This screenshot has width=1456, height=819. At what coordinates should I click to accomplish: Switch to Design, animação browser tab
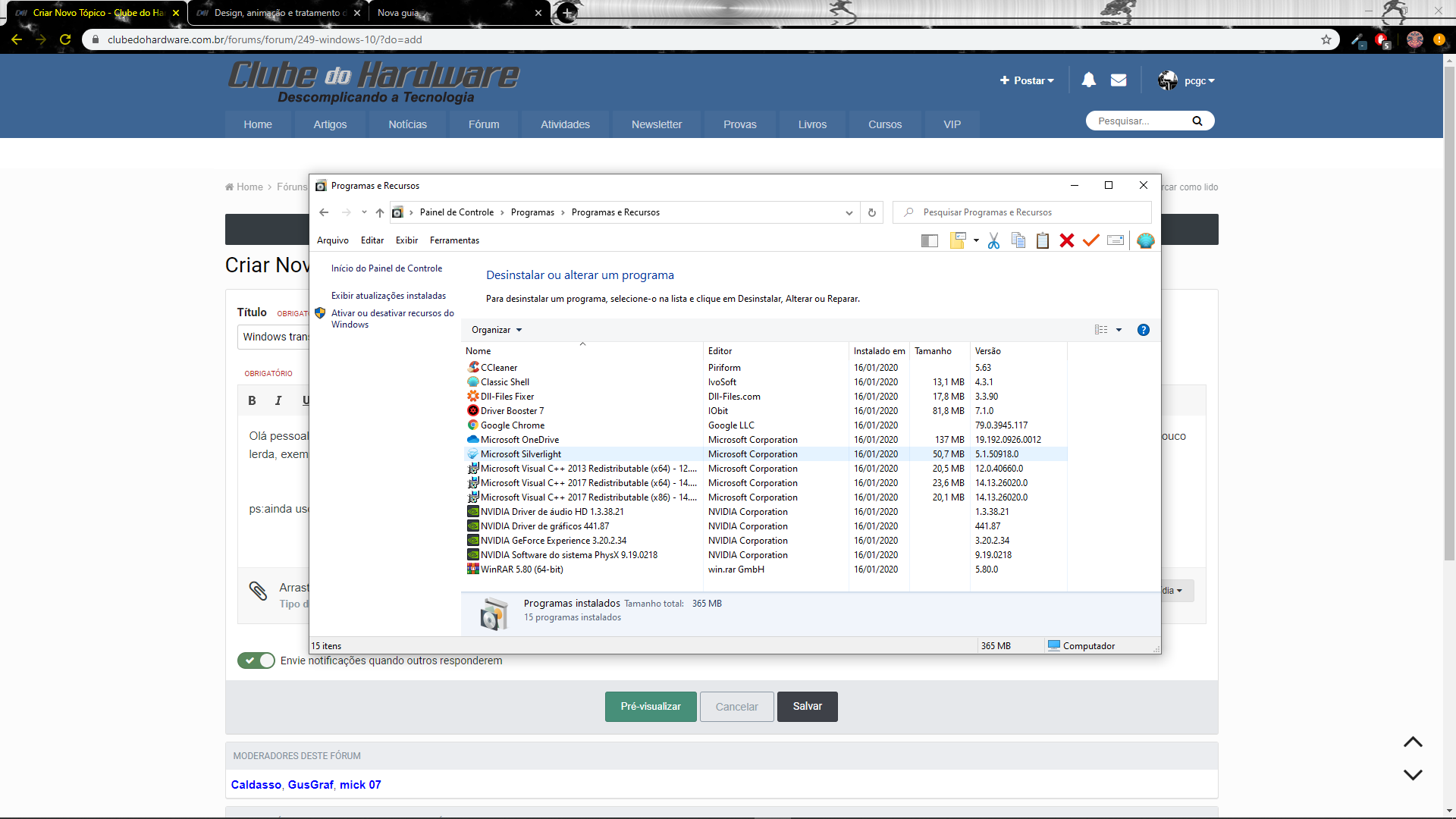click(279, 13)
